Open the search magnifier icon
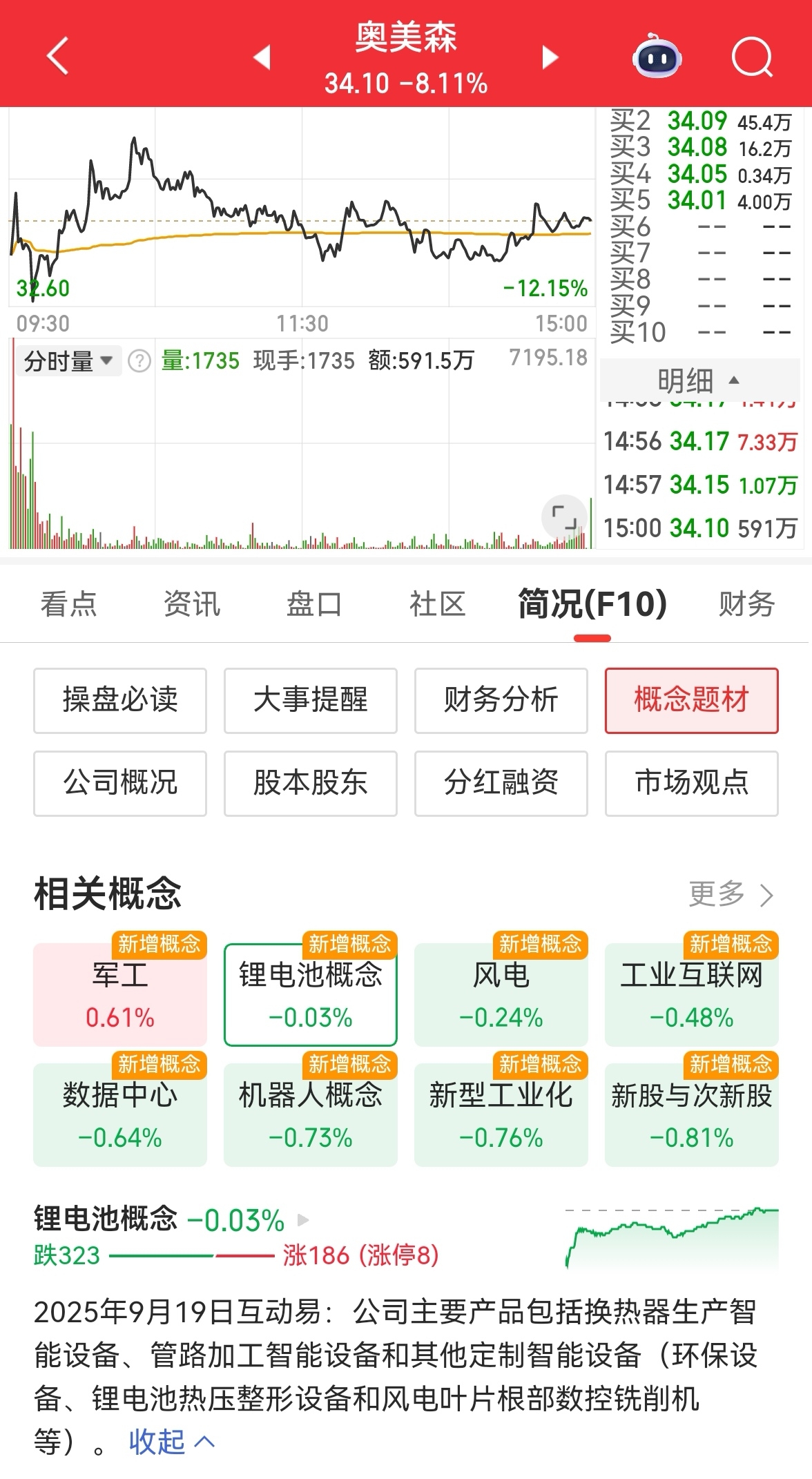 coord(752,57)
